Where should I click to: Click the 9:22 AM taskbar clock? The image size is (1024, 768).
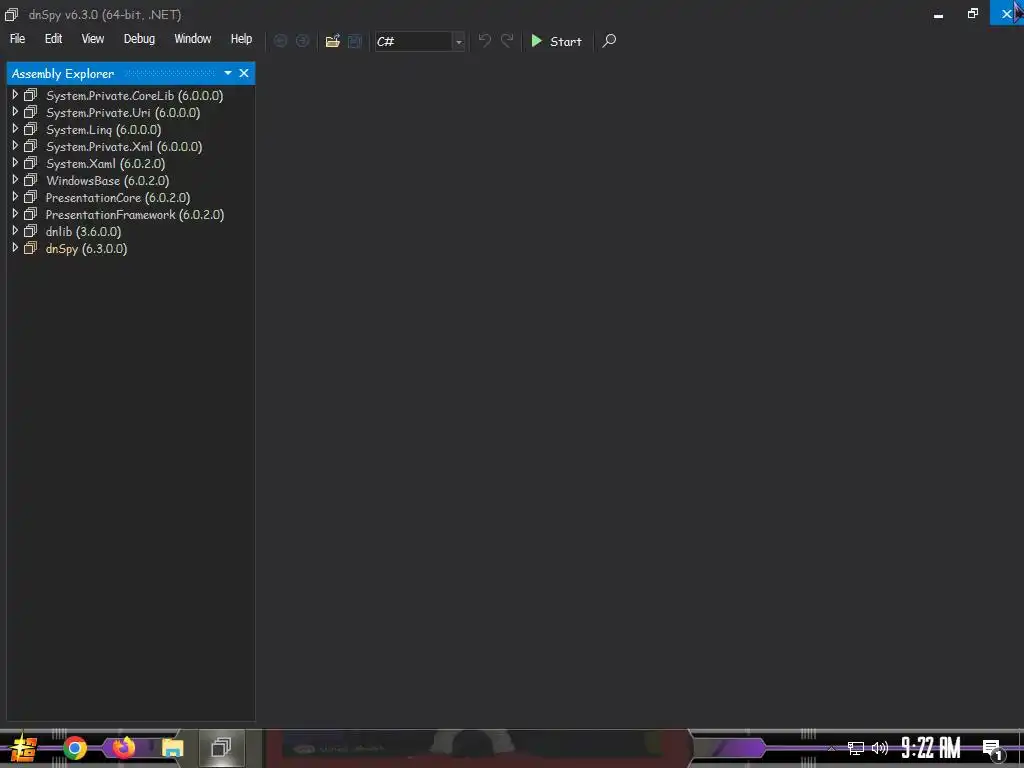click(931, 748)
